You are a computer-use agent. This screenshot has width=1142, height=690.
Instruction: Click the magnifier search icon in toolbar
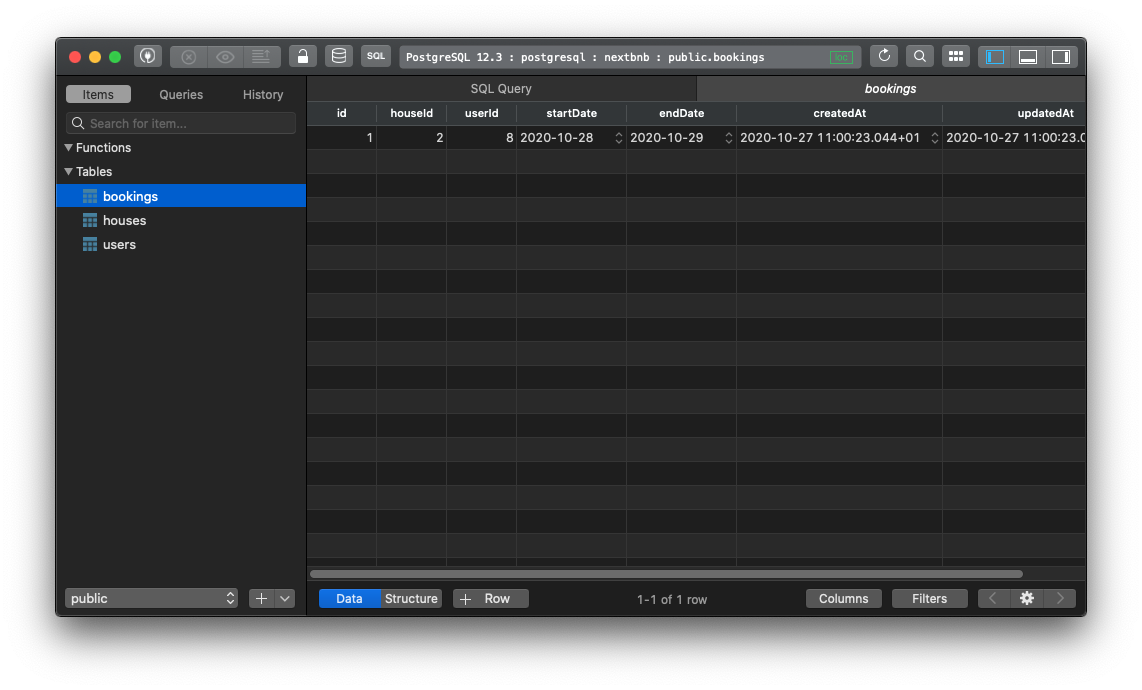pyautogui.click(x=919, y=56)
